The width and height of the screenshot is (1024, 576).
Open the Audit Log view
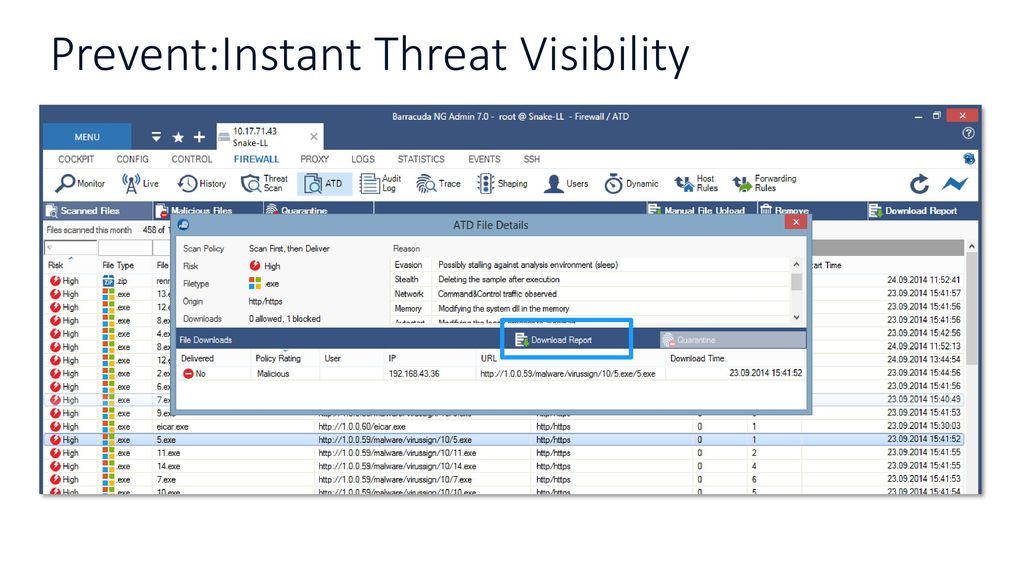pos(381,184)
